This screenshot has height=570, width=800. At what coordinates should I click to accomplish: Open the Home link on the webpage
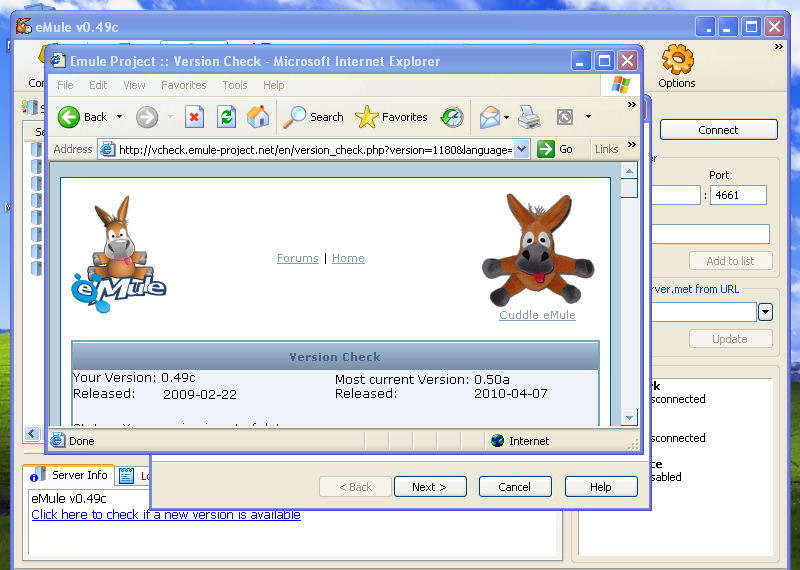tap(348, 258)
